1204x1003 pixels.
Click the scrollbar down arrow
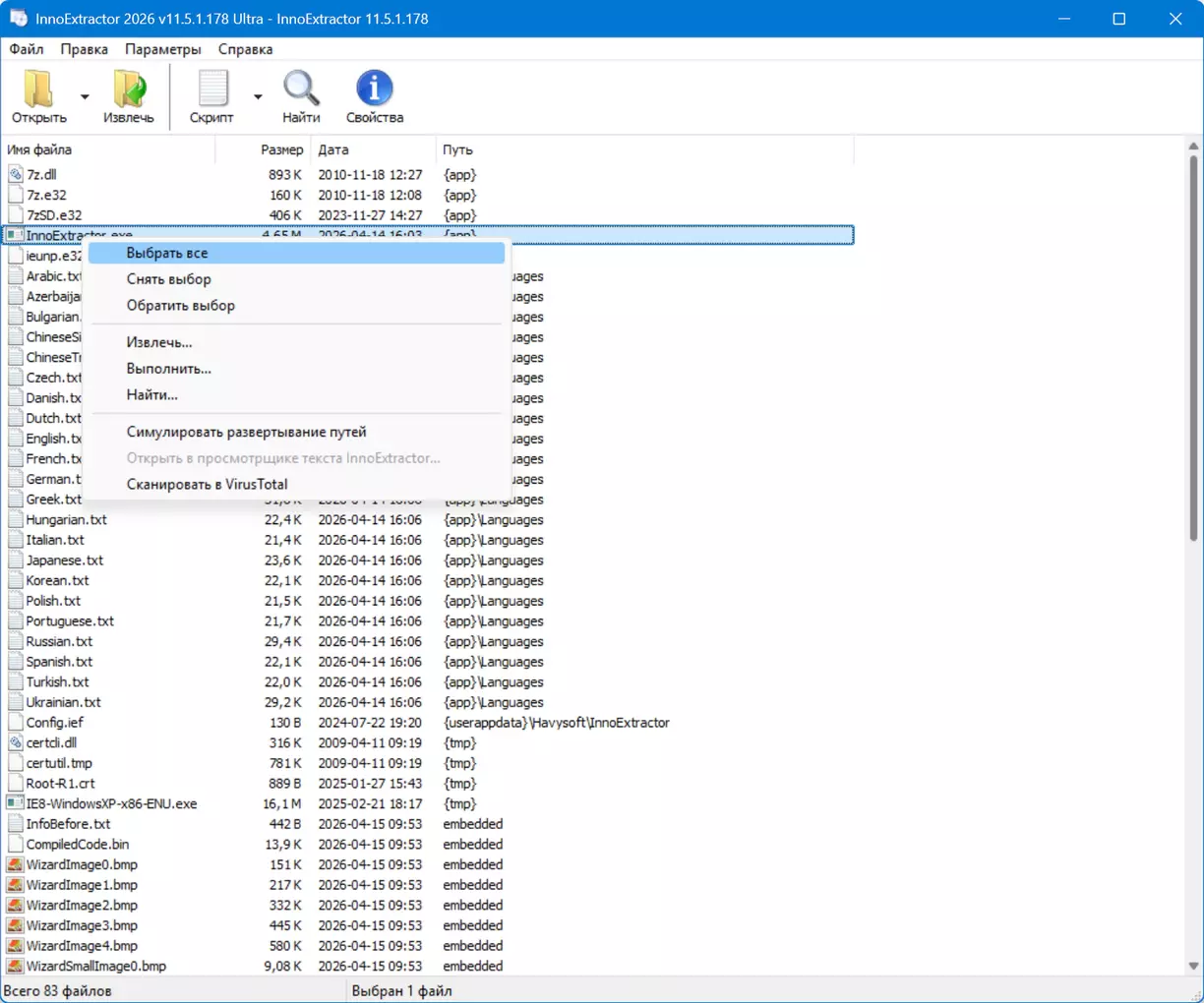1193,967
